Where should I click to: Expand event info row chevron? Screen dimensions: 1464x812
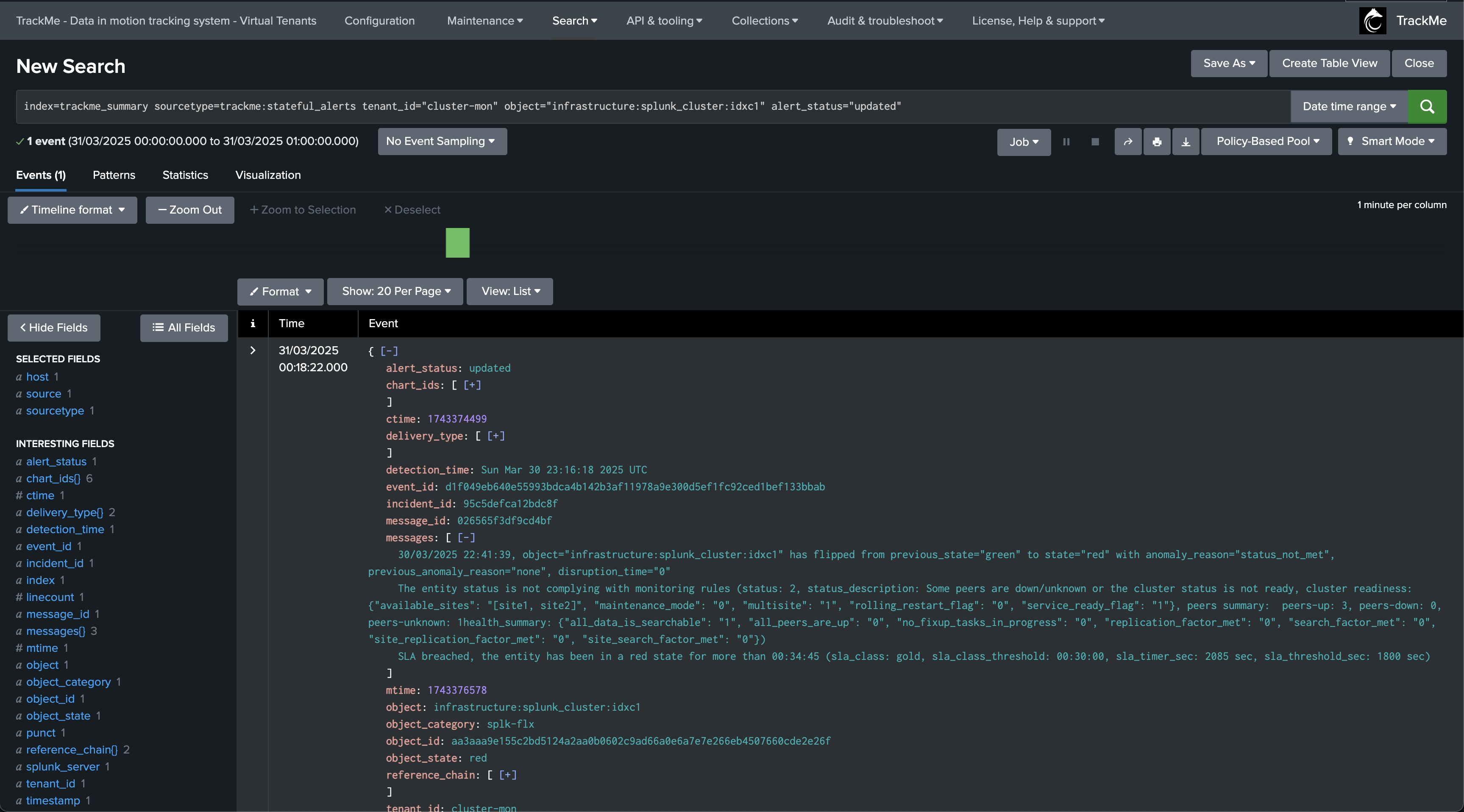click(253, 350)
